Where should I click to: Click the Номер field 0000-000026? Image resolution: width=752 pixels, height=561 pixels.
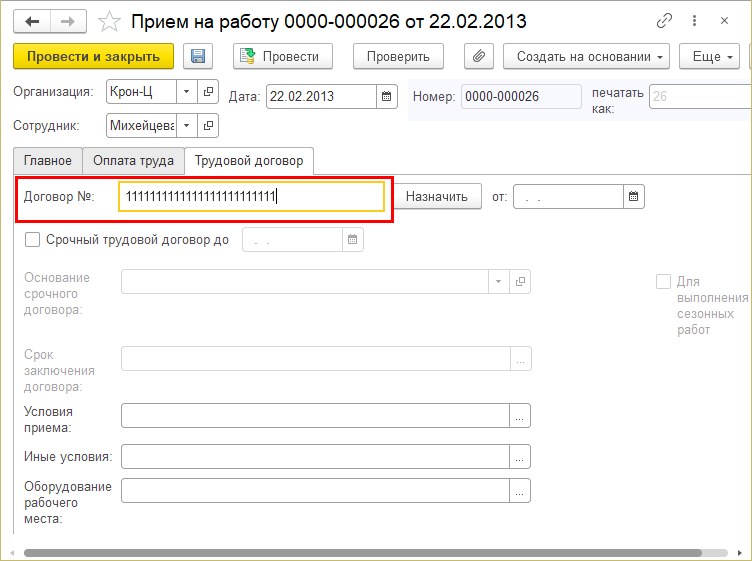521,96
